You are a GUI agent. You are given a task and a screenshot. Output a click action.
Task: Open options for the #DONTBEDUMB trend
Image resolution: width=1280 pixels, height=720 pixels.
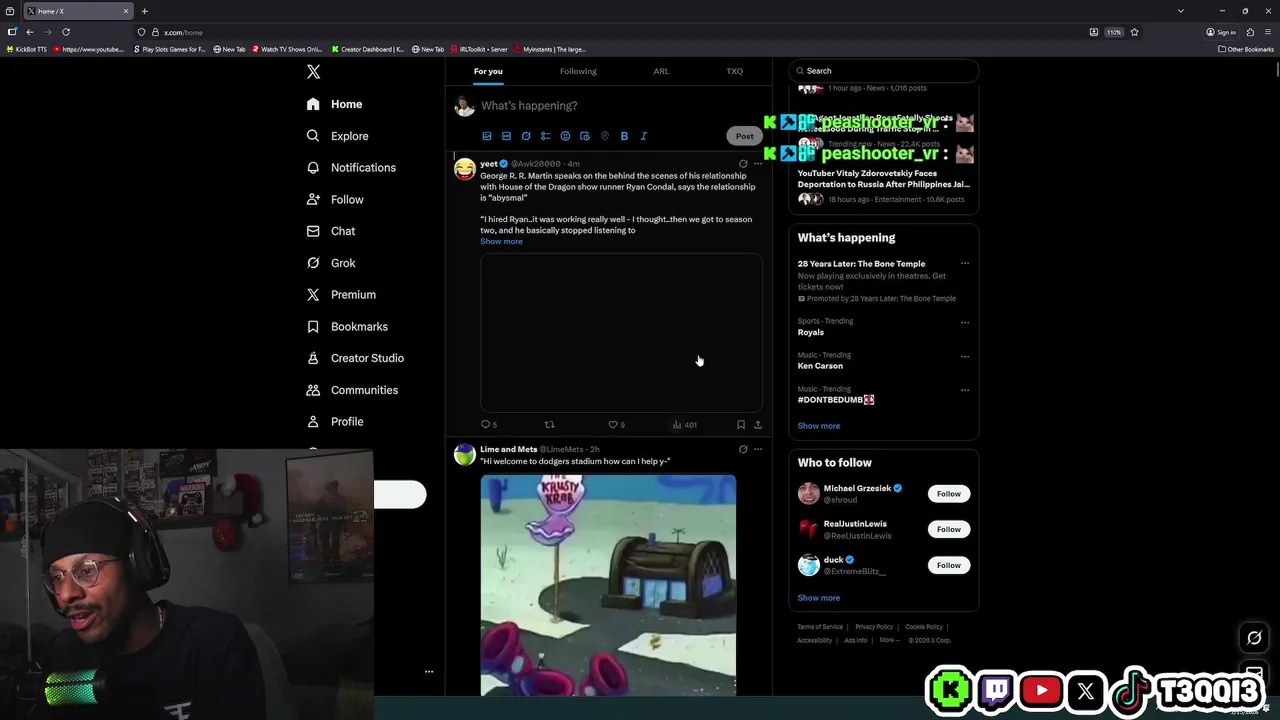pyautogui.click(x=965, y=390)
